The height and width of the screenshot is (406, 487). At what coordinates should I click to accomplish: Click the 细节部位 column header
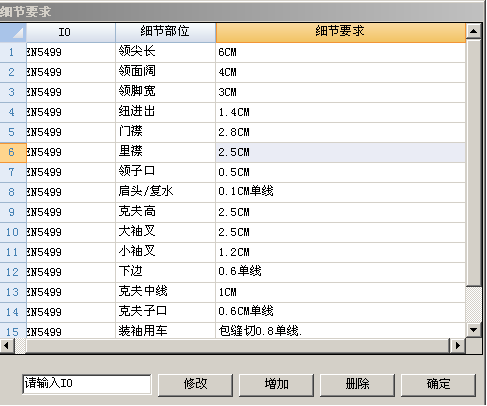click(x=166, y=32)
